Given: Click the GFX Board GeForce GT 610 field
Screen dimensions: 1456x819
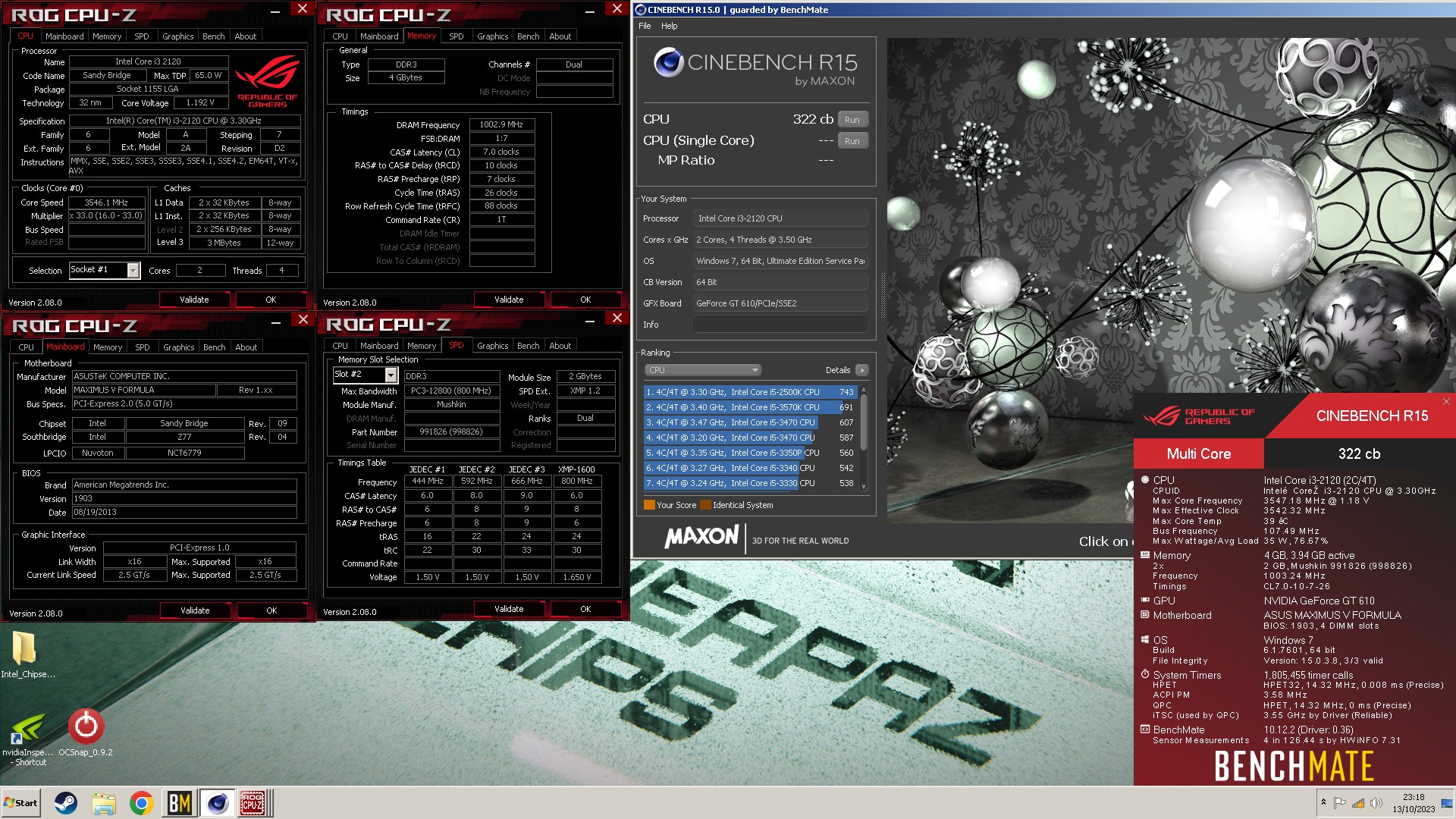Looking at the screenshot, I should point(780,303).
